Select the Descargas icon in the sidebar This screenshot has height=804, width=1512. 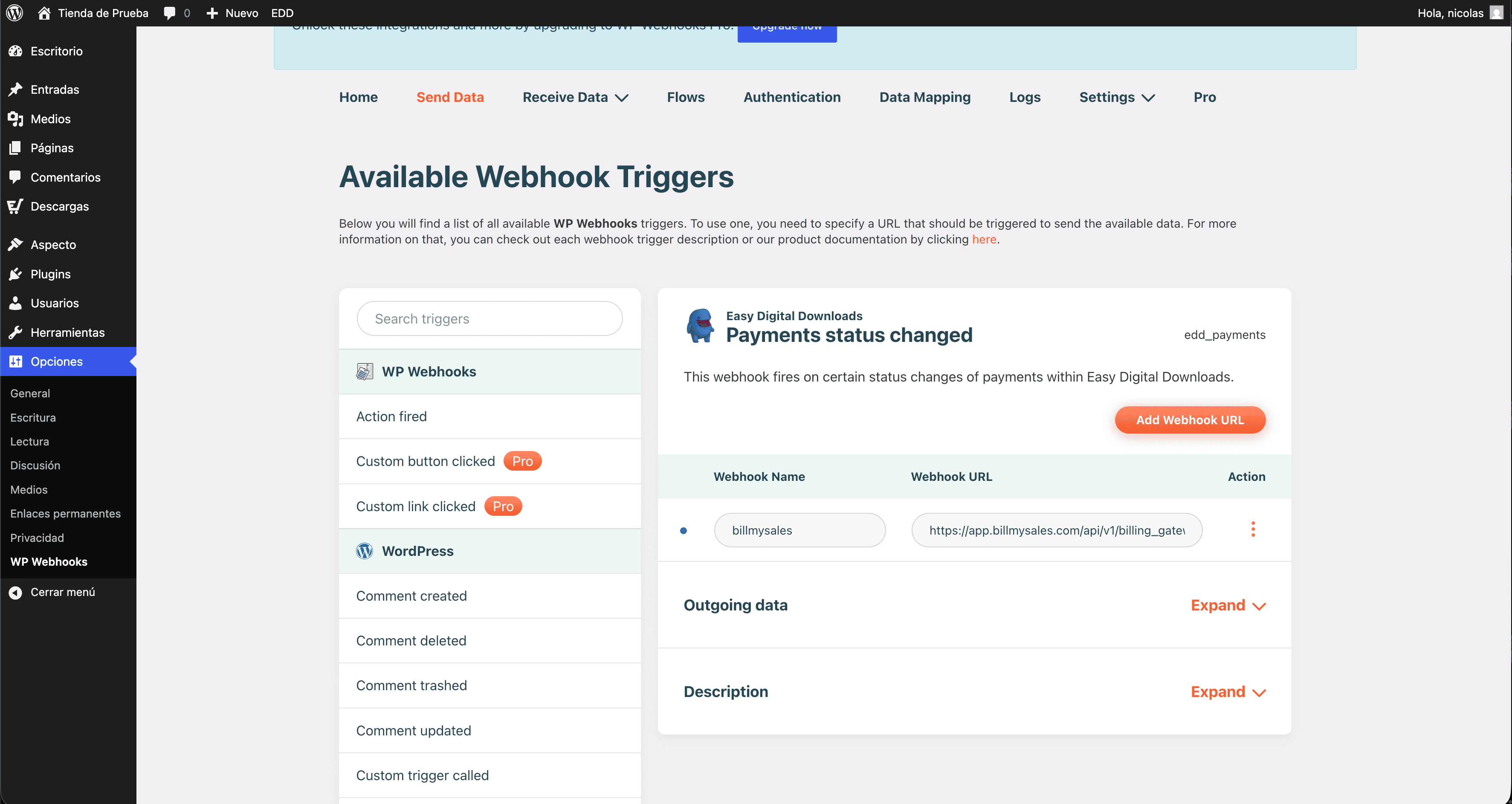[x=16, y=206]
